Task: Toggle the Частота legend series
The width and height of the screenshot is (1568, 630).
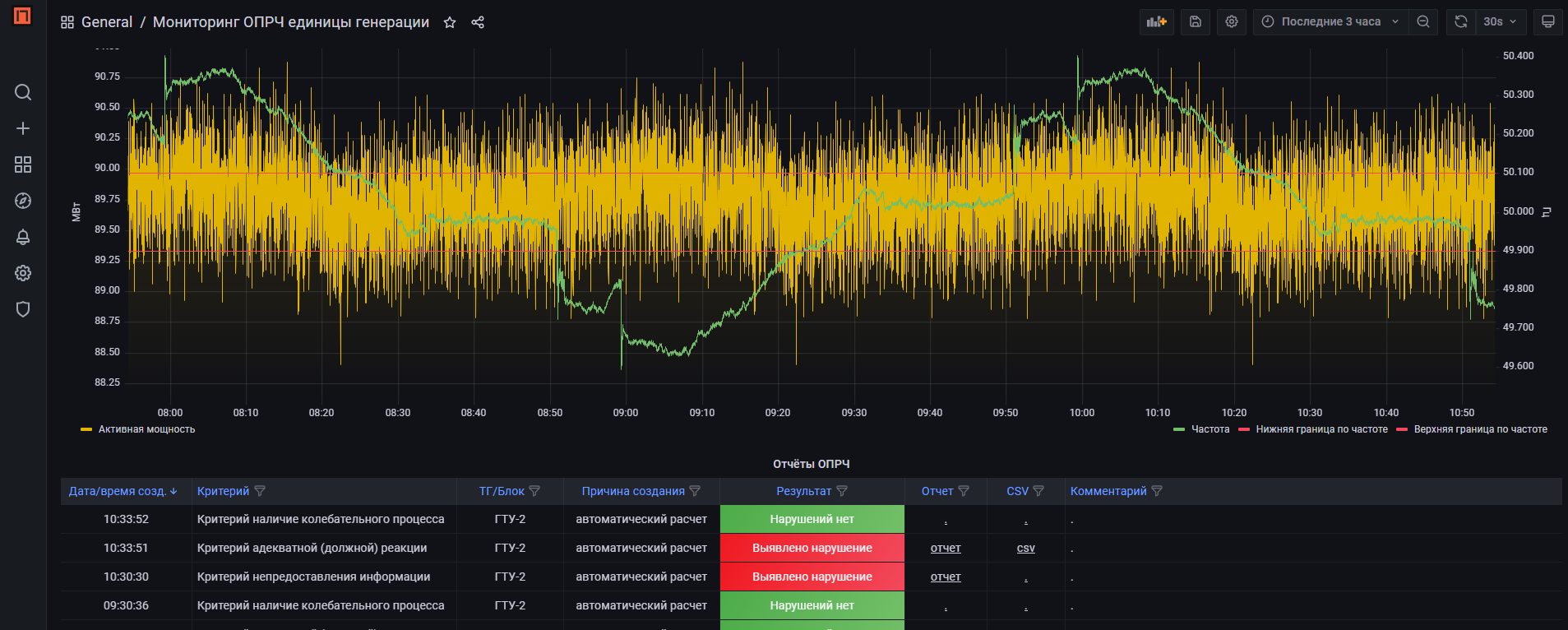Action: click(x=1210, y=429)
